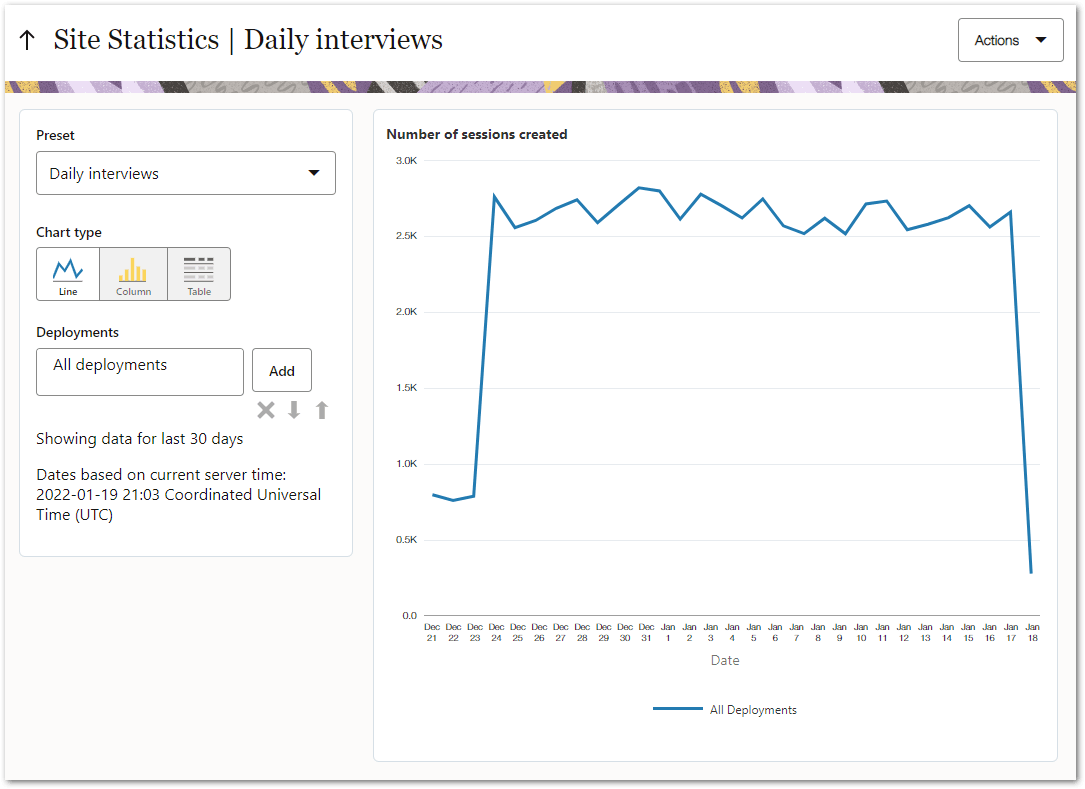Switch to the Column chart type icon
The height and width of the screenshot is (789, 1085).
coord(133,273)
